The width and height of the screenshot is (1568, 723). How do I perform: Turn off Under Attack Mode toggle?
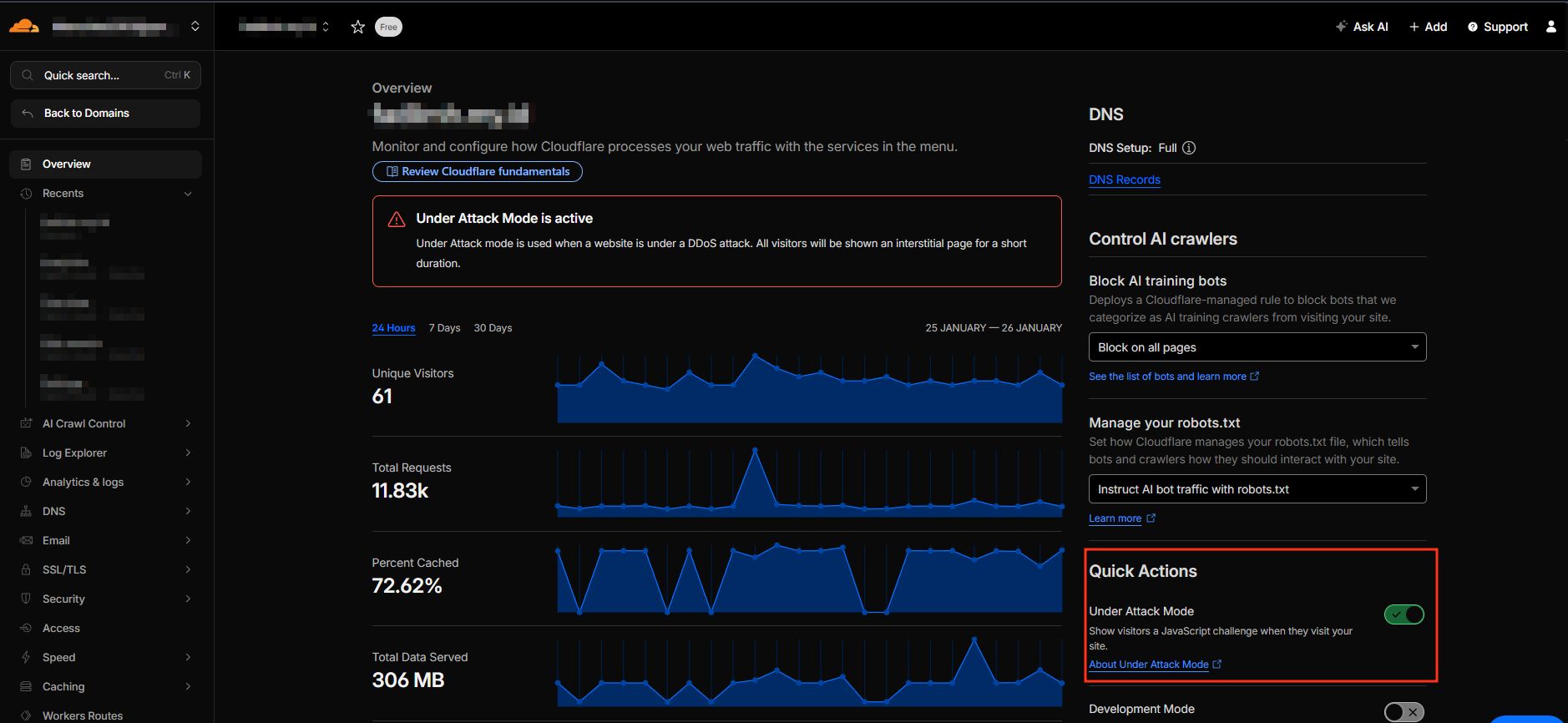click(x=1404, y=614)
